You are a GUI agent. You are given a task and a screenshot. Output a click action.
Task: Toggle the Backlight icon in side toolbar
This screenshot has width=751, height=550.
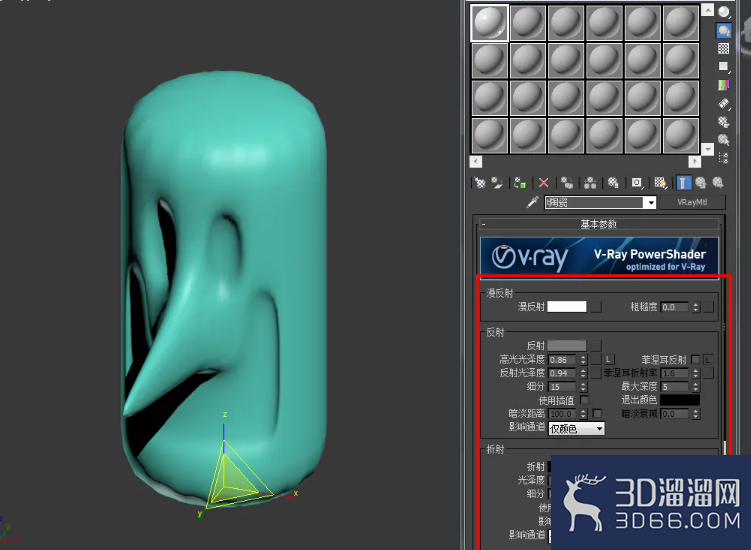click(x=724, y=30)
